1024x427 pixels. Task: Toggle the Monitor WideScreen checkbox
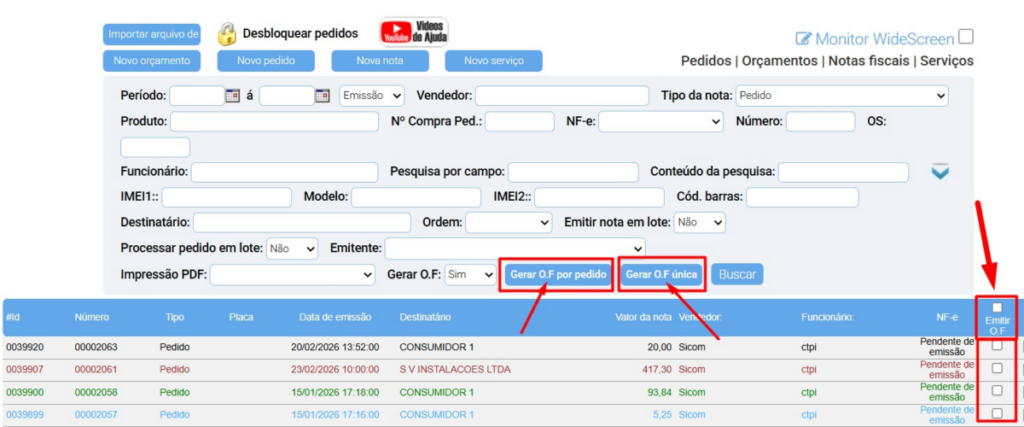966,37
